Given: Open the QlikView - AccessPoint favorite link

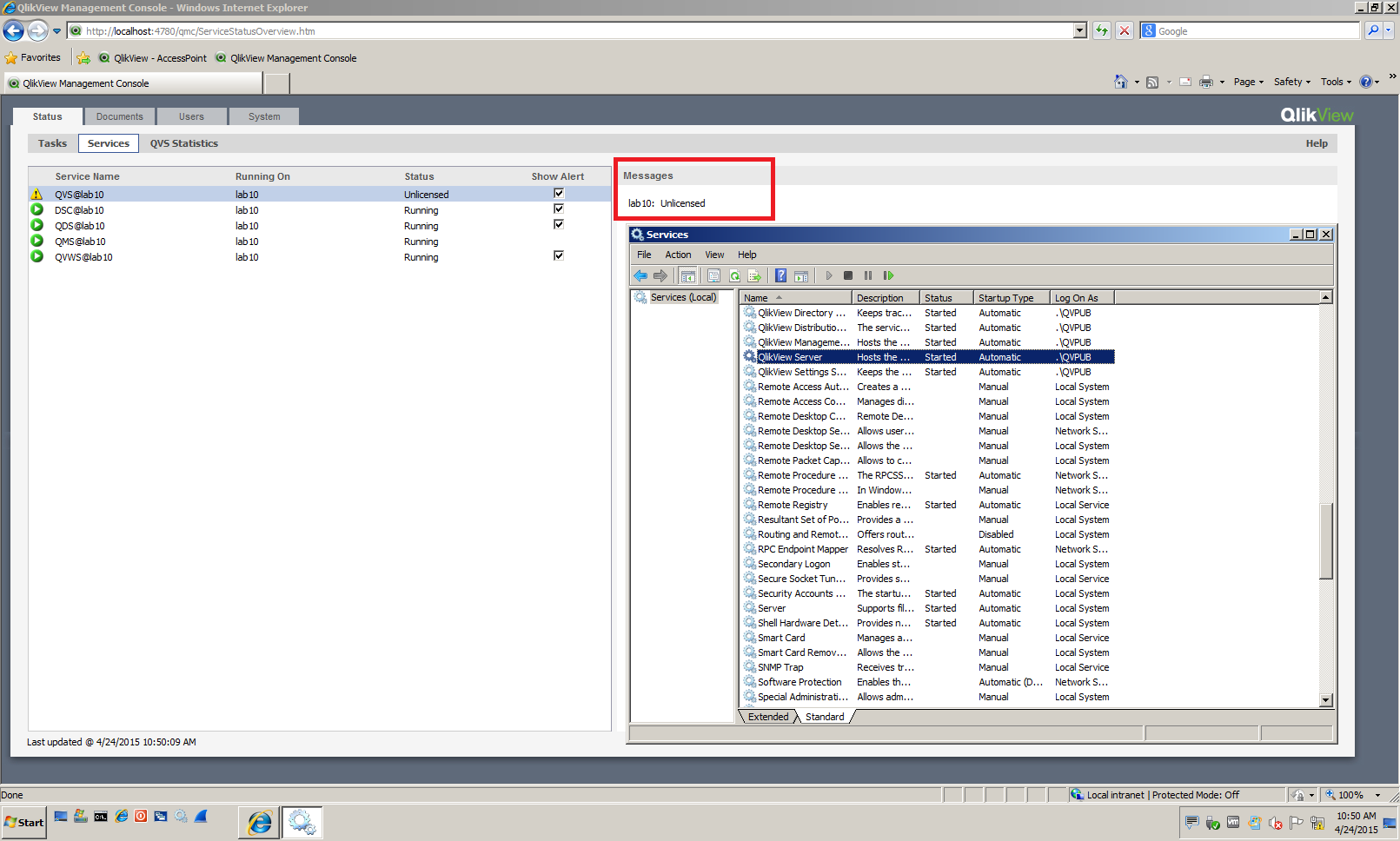Looking at the screenshot, I should (x=153, y=58).
